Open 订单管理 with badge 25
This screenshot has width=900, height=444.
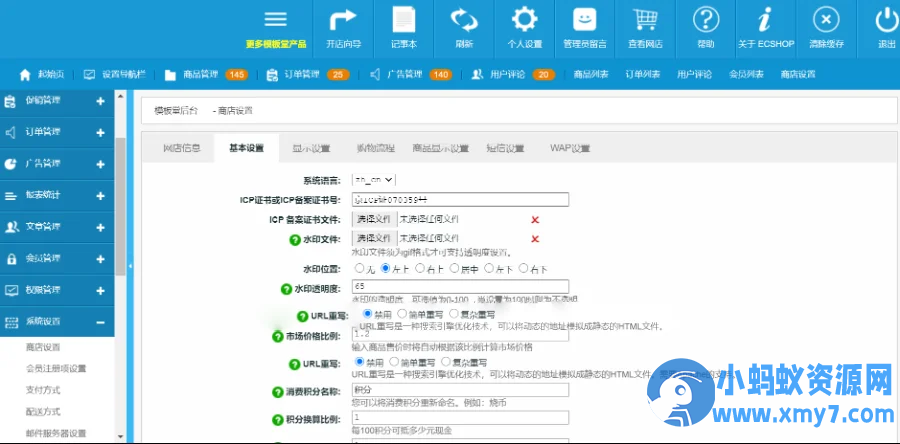[308, 75]
